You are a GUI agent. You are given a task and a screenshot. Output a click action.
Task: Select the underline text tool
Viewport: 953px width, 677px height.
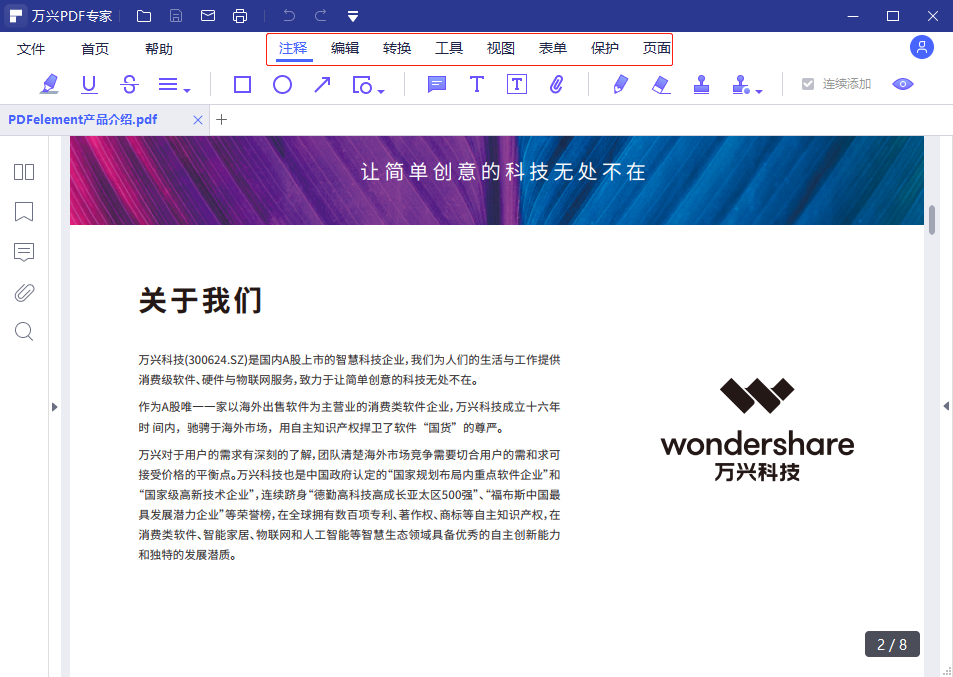88,84
